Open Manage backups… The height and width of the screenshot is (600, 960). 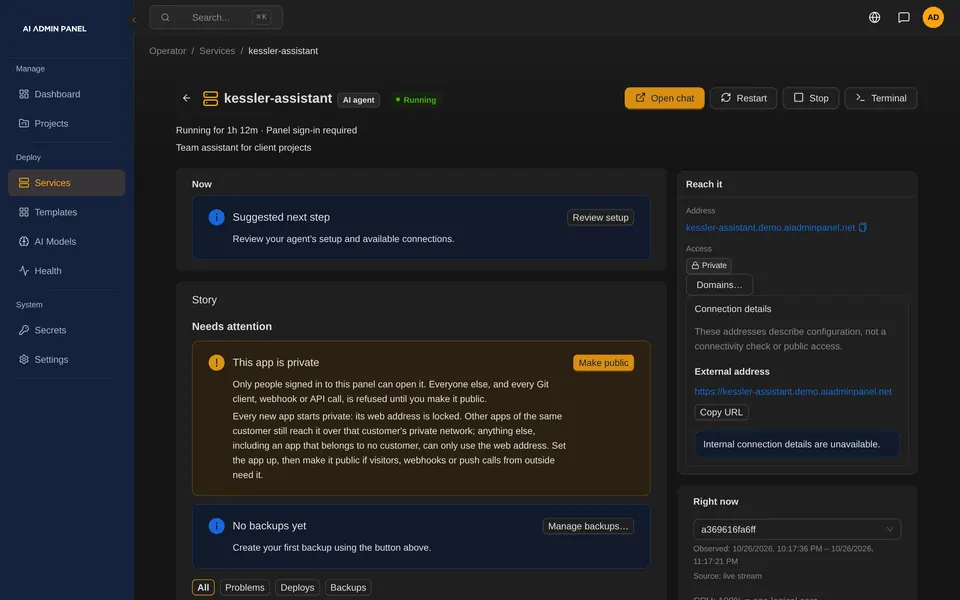[588, 527]
